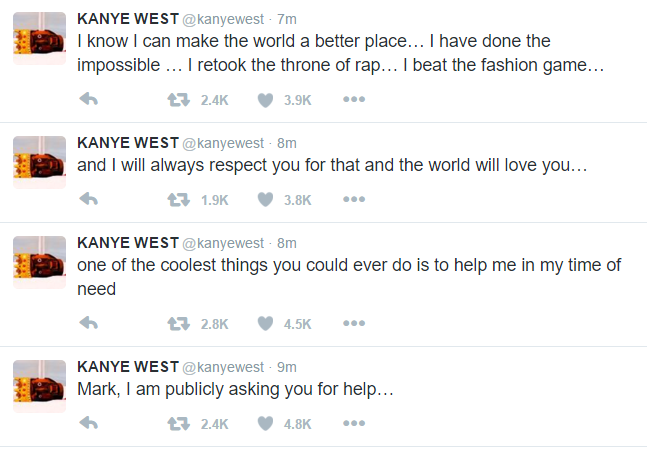This screenshot has width=647, height=451.
Task: Reply to the 'Mark, I am publicly asking' tweet
Action: pos(88,423)
